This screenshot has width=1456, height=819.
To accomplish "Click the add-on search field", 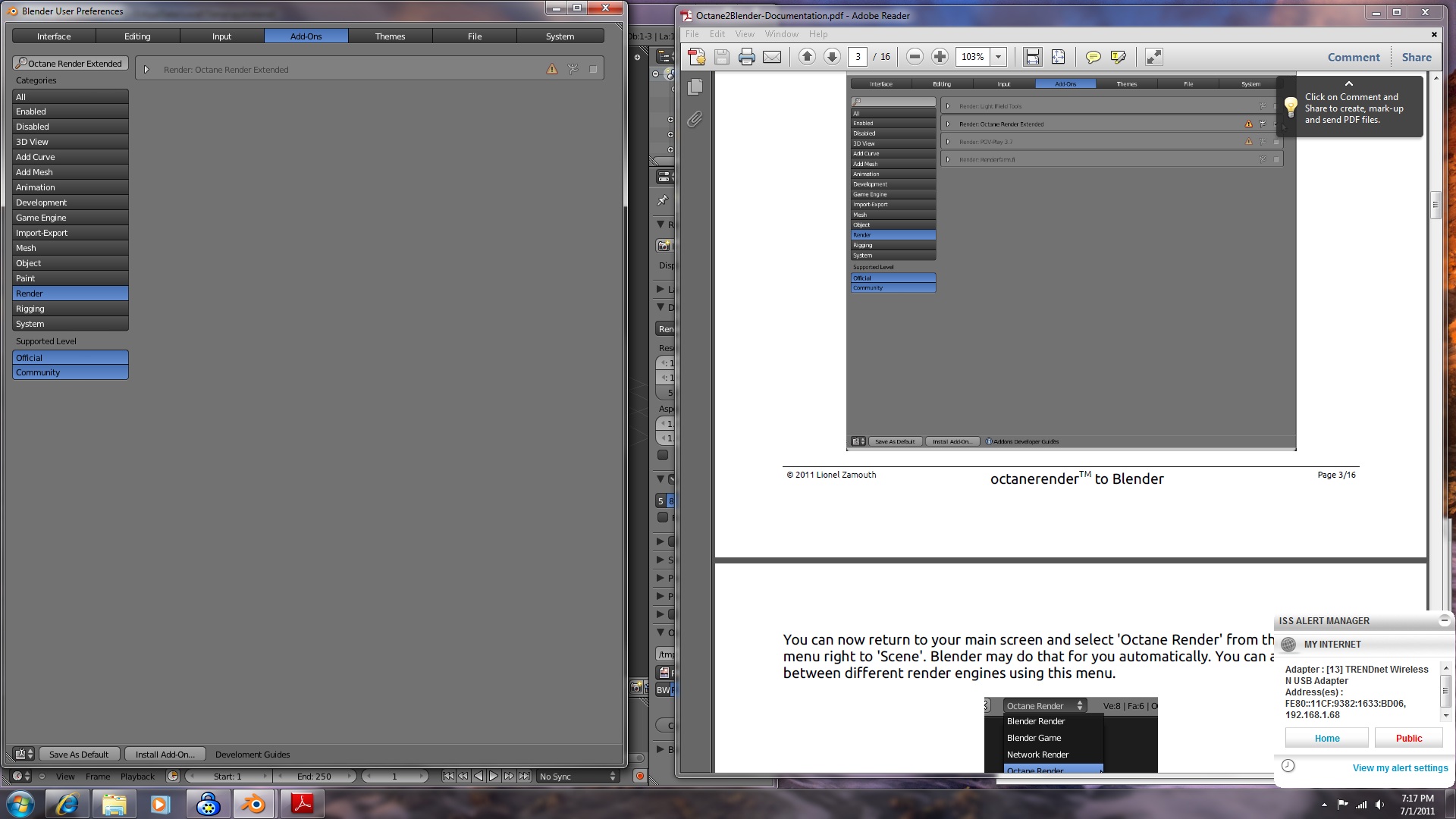I will (71, 64).
